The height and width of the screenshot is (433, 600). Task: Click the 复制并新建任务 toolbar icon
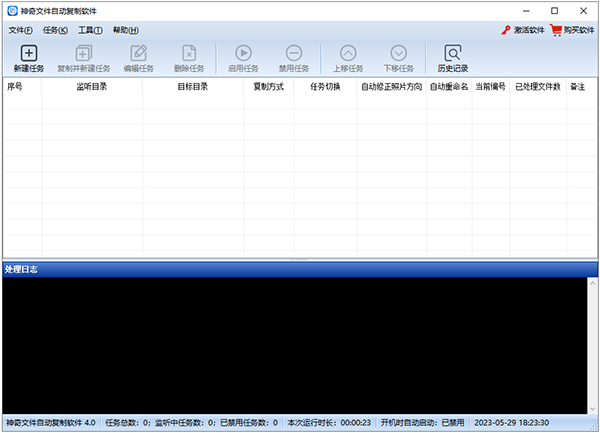pyautogui.click(x=84, y=53)
